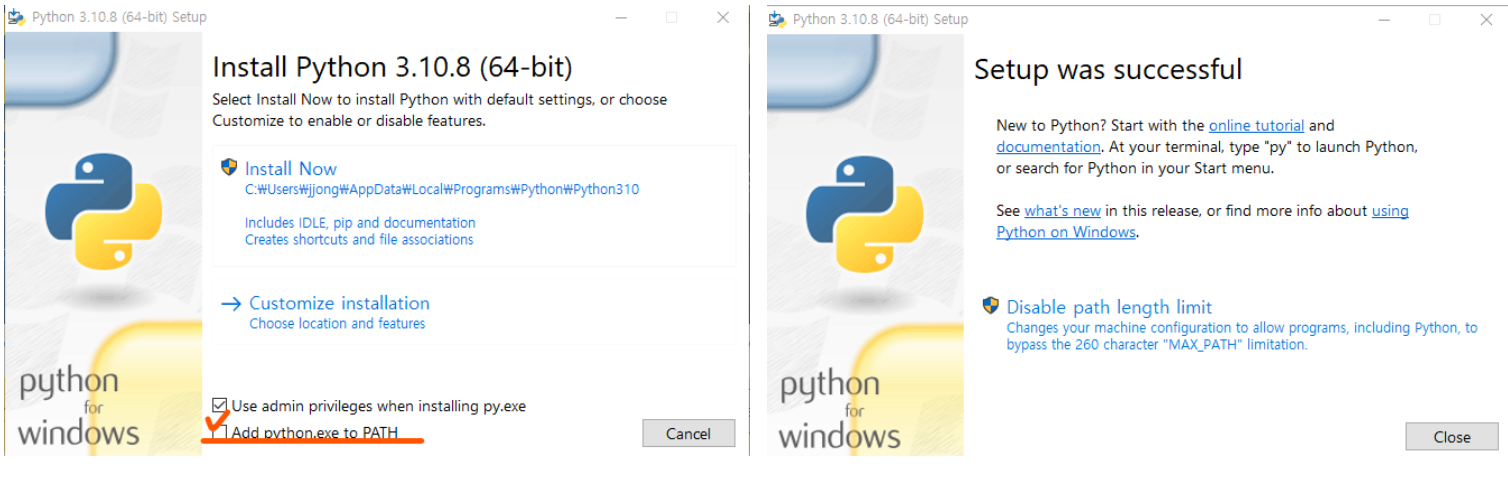Click the 'Setup was successful' heading
Screen dimensions: 1508x495
1108,69
